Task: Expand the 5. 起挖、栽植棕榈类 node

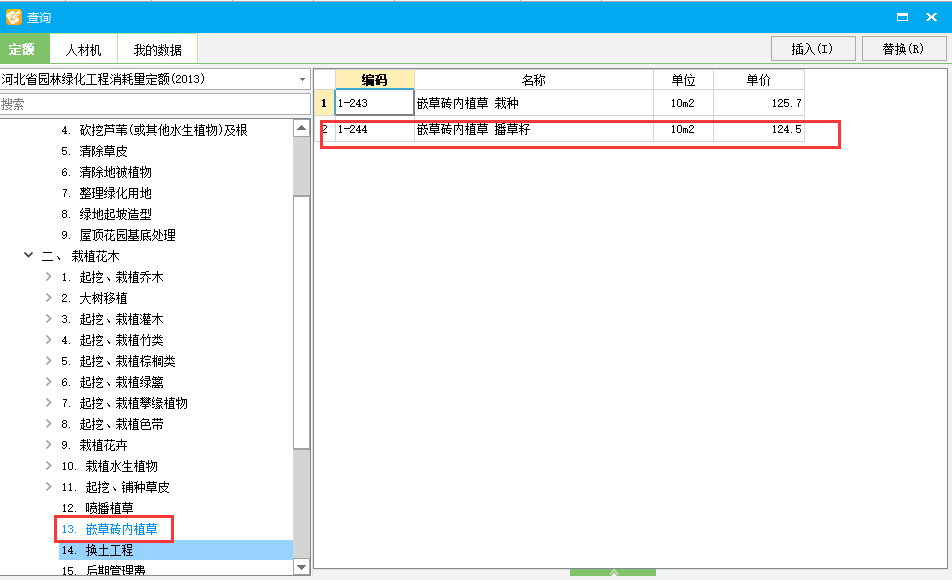Action: (49, 361)
